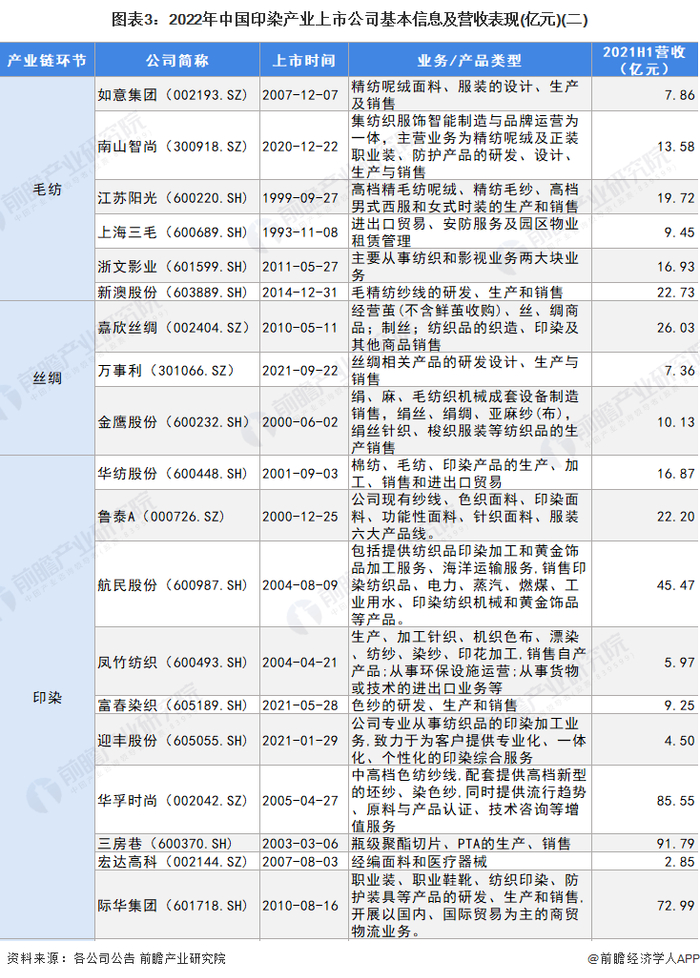Click listing date 2000-12-25
Viewport: 700px width, 978px height.
[300, 516]
